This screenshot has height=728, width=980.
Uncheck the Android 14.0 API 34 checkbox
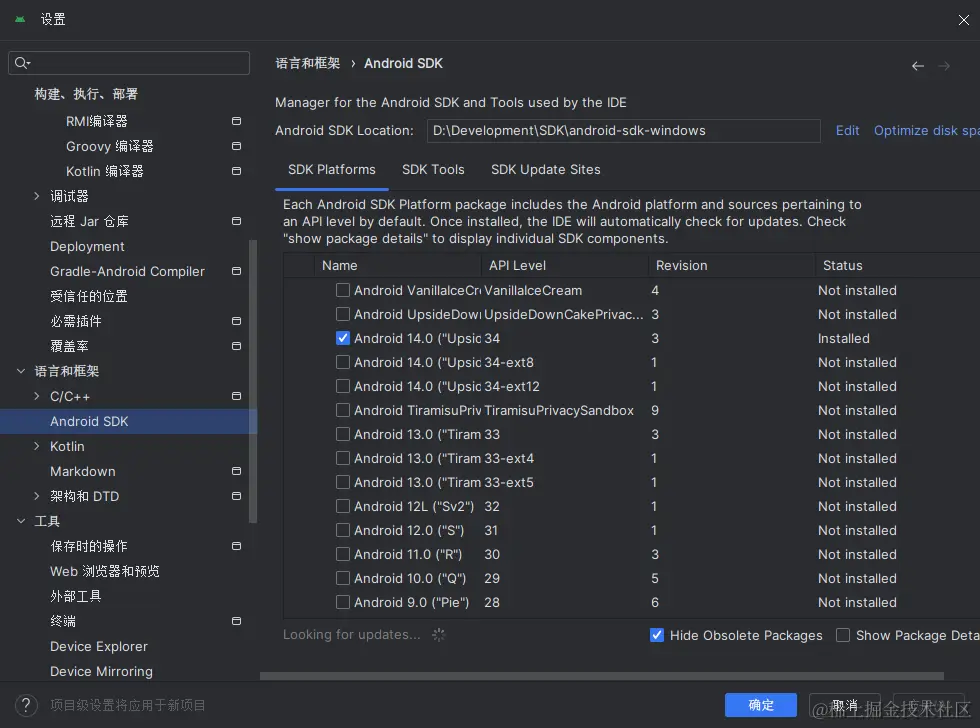(343, 339)
